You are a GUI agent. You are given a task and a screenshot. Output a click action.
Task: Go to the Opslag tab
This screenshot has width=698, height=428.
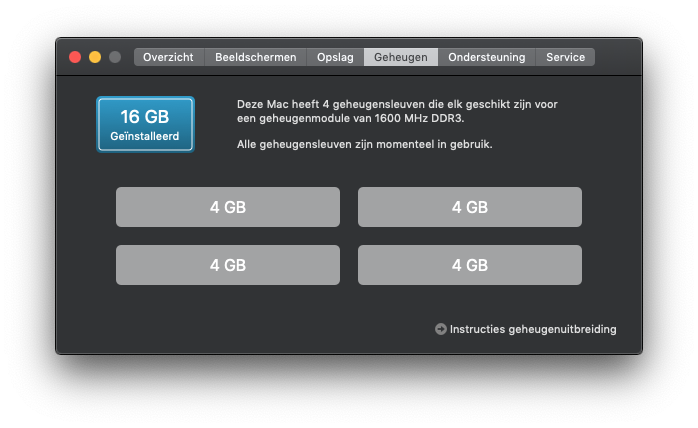point(335,57)
